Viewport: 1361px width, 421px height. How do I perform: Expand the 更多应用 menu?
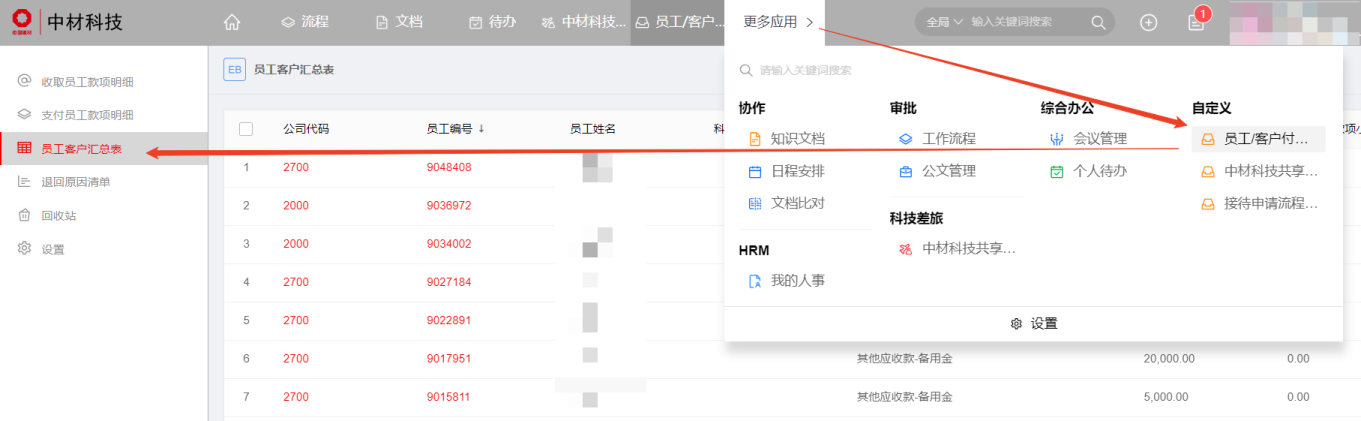pyautogui.click(x=778, y=22)
